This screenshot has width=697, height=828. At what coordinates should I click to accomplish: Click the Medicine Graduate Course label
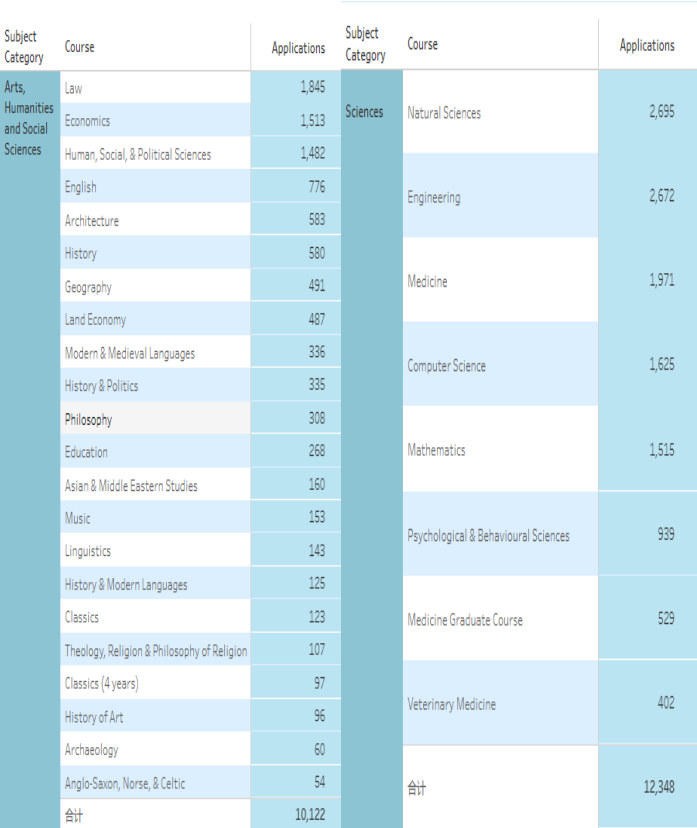coord(465,620)
